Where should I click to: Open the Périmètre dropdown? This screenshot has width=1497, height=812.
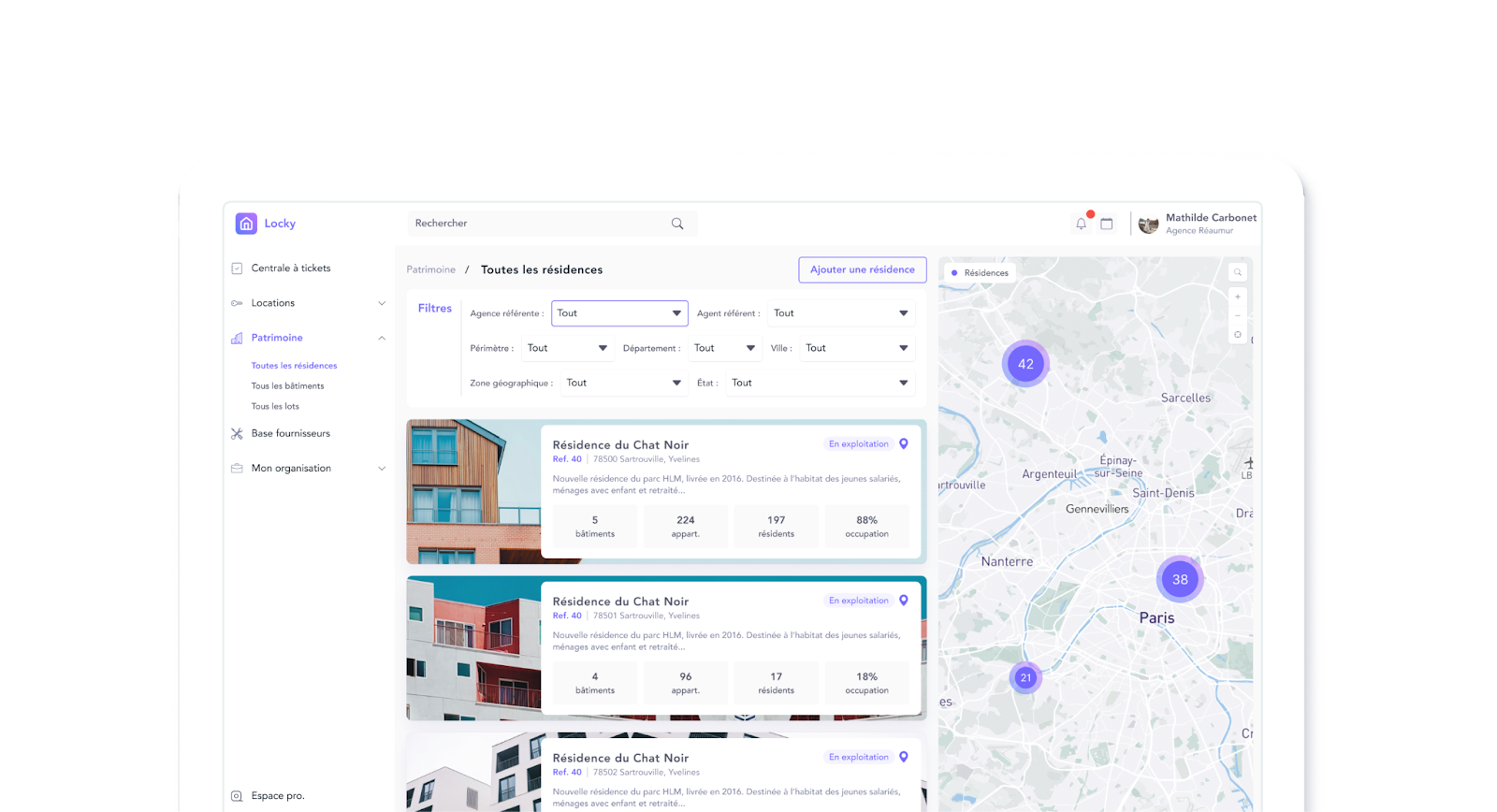coord(568,348)
